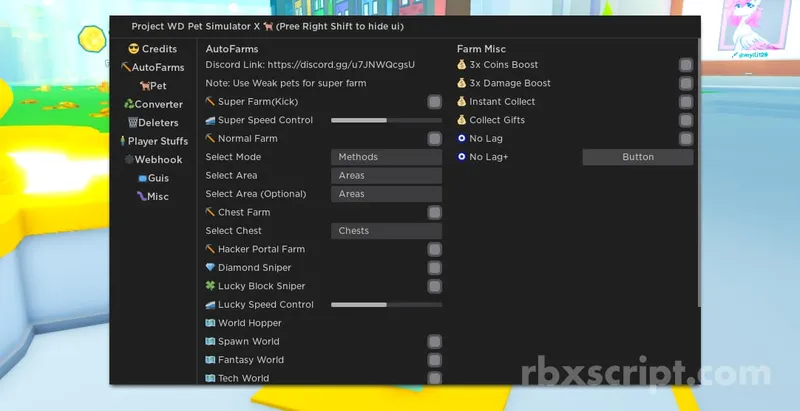This screenshot has height=411, width=800.
Task: Click the map icon beside Tech World
Action: 210,378
